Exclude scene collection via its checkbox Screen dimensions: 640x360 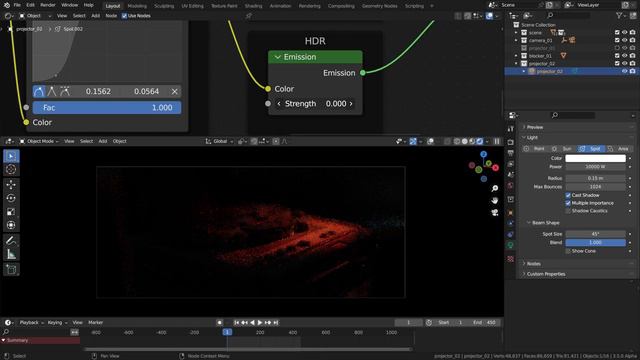(x=617, y=32)
